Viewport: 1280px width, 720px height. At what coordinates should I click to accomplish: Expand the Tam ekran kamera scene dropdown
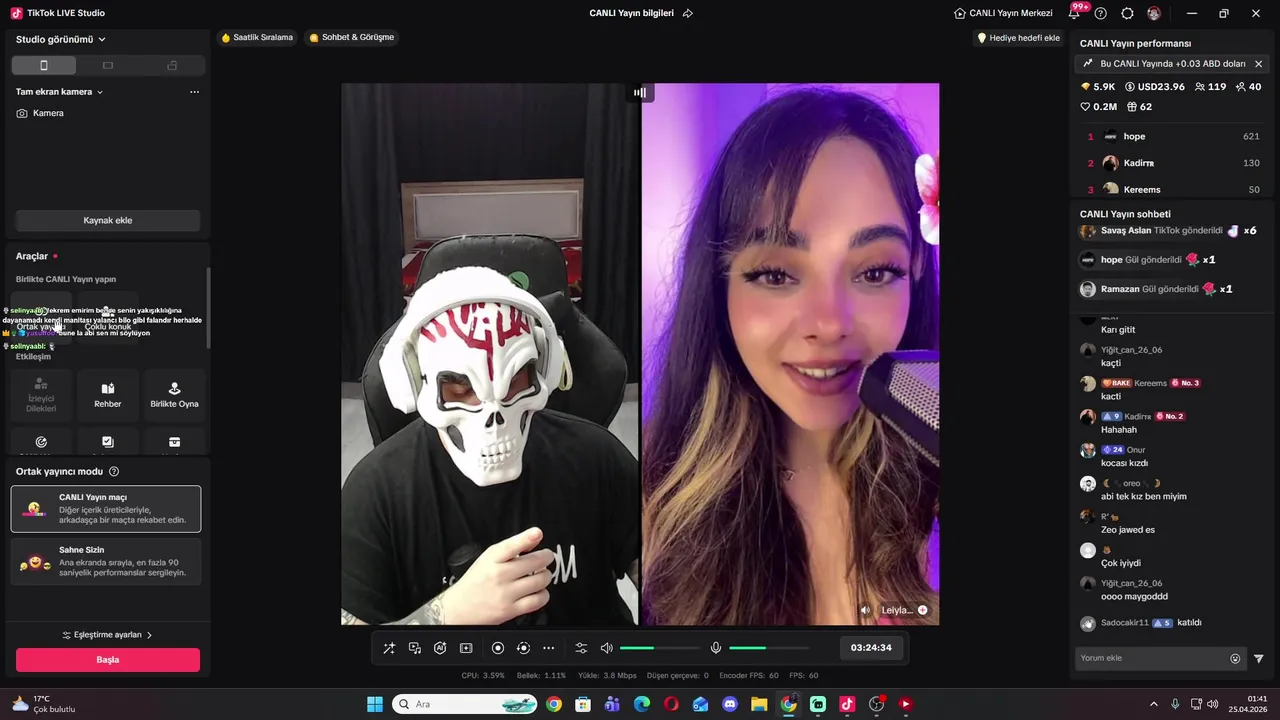(60, 92)
